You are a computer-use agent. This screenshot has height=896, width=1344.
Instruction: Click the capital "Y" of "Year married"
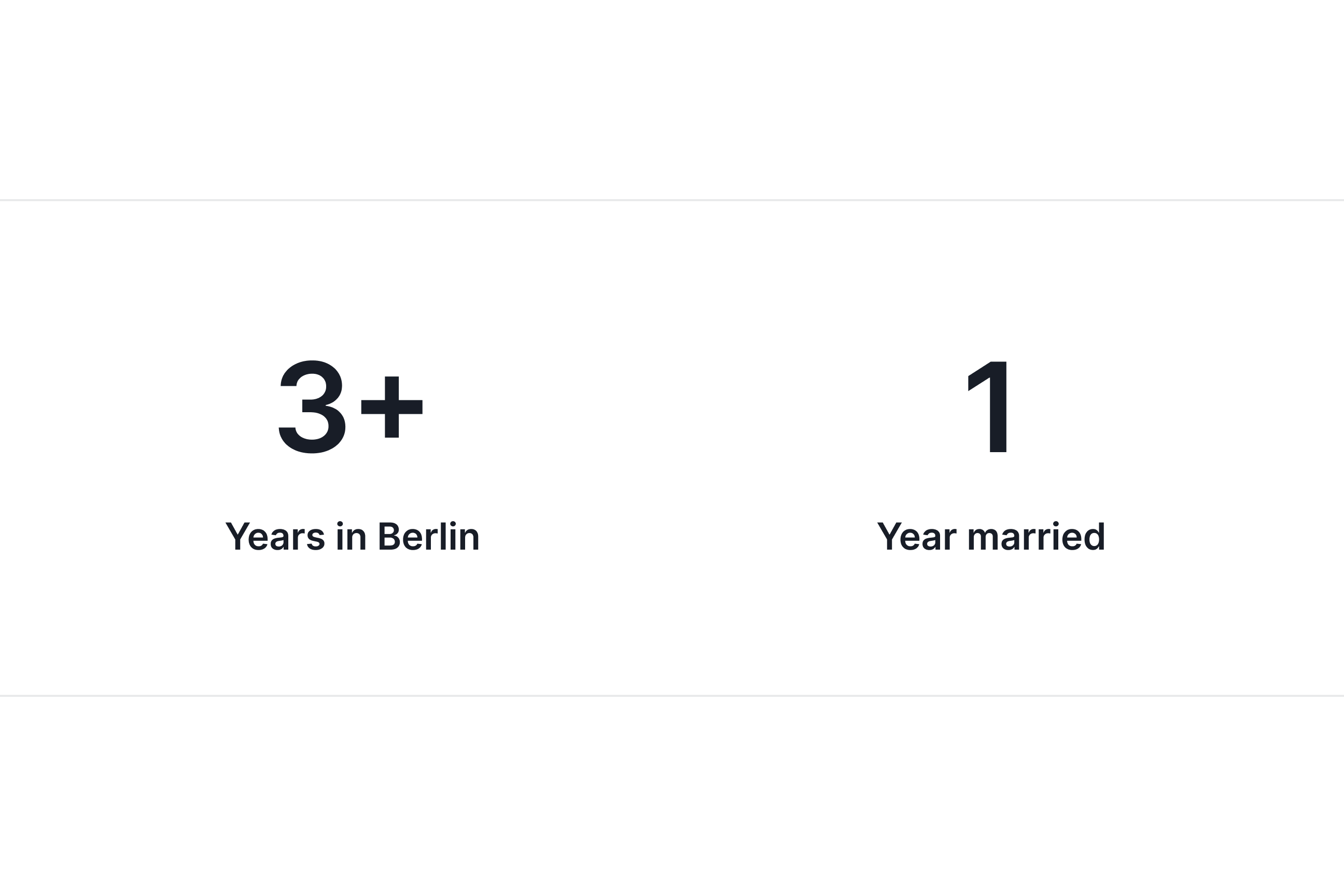pos(889,537)
